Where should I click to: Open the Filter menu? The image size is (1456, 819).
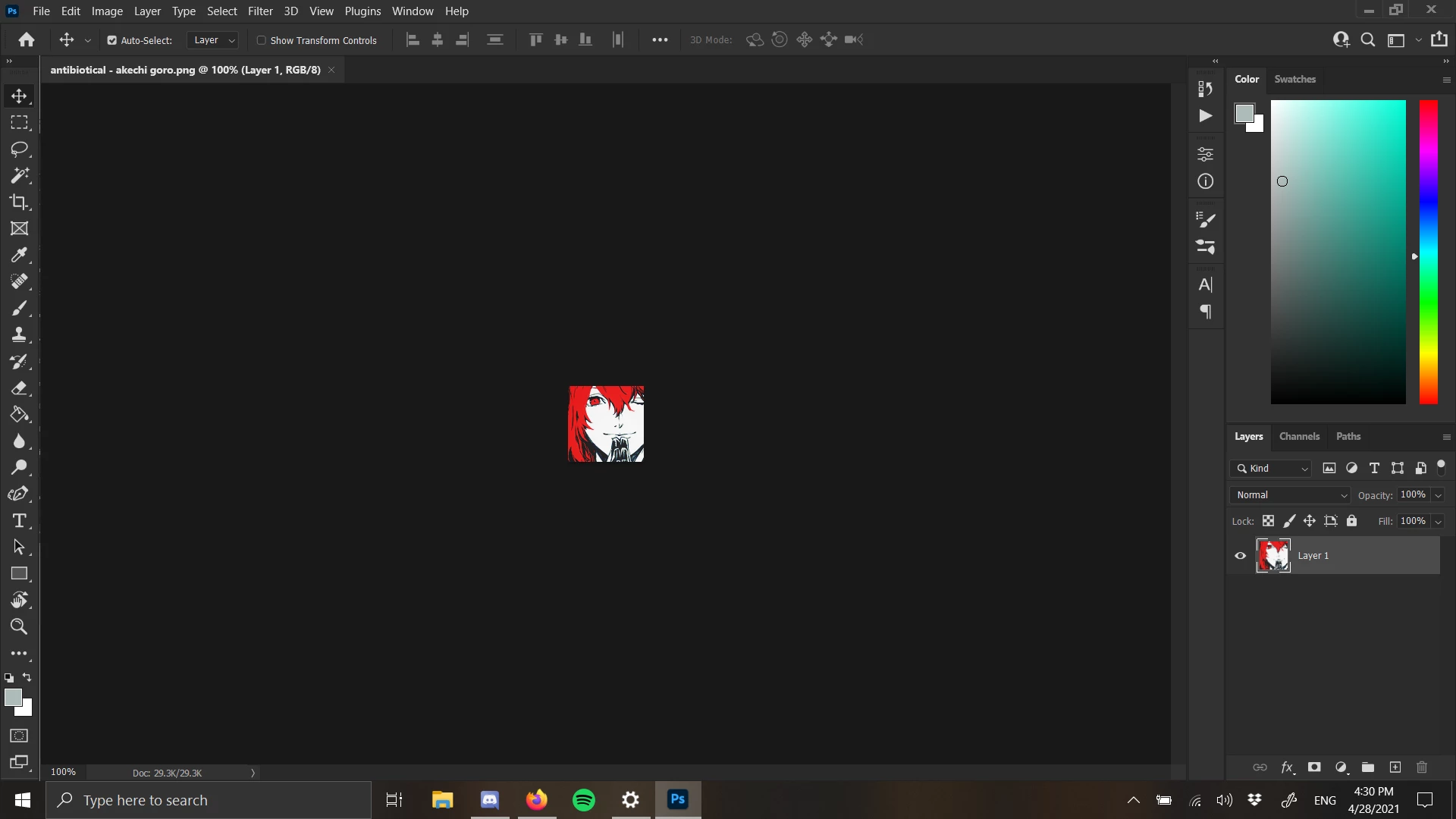click(x=260, y=11)
